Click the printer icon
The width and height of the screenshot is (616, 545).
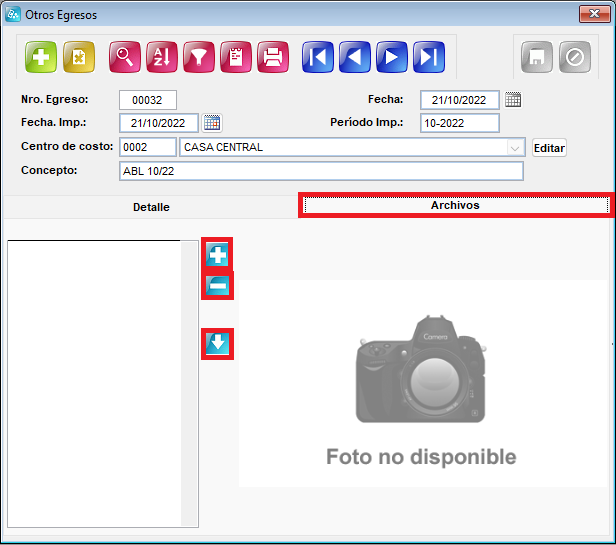pos(273,57)
